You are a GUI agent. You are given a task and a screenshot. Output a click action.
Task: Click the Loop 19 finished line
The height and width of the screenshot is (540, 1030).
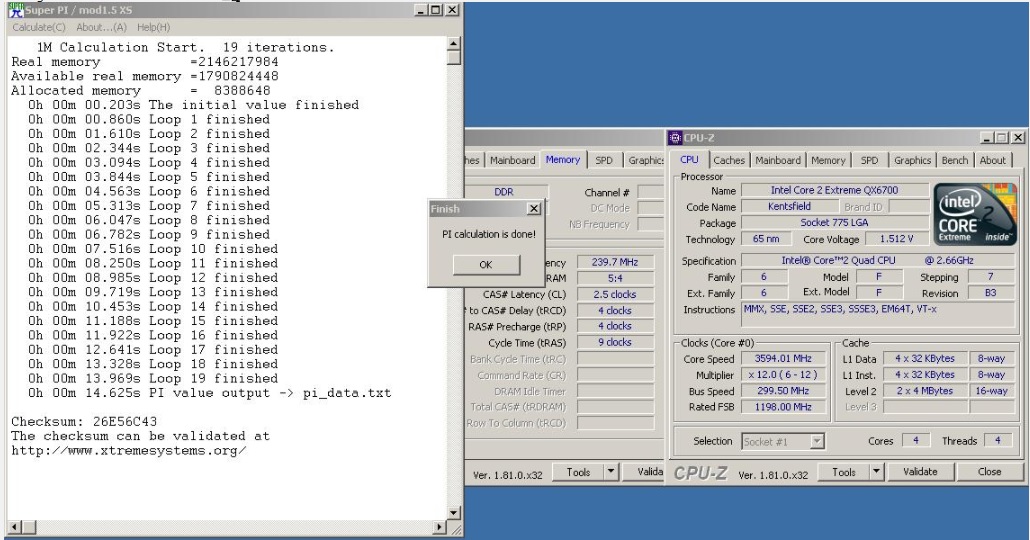[152, 378]
